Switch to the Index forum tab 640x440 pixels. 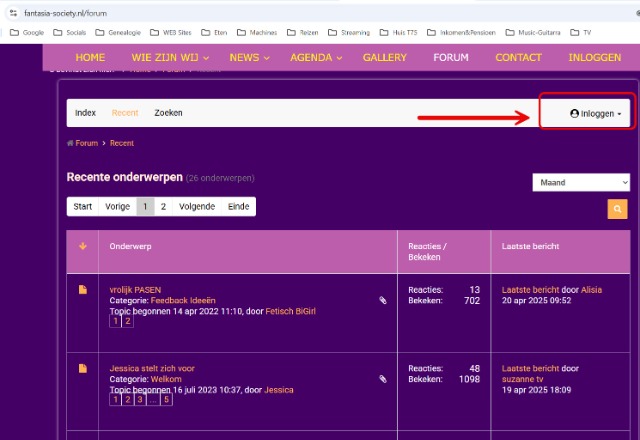click(x=85, y=113)
